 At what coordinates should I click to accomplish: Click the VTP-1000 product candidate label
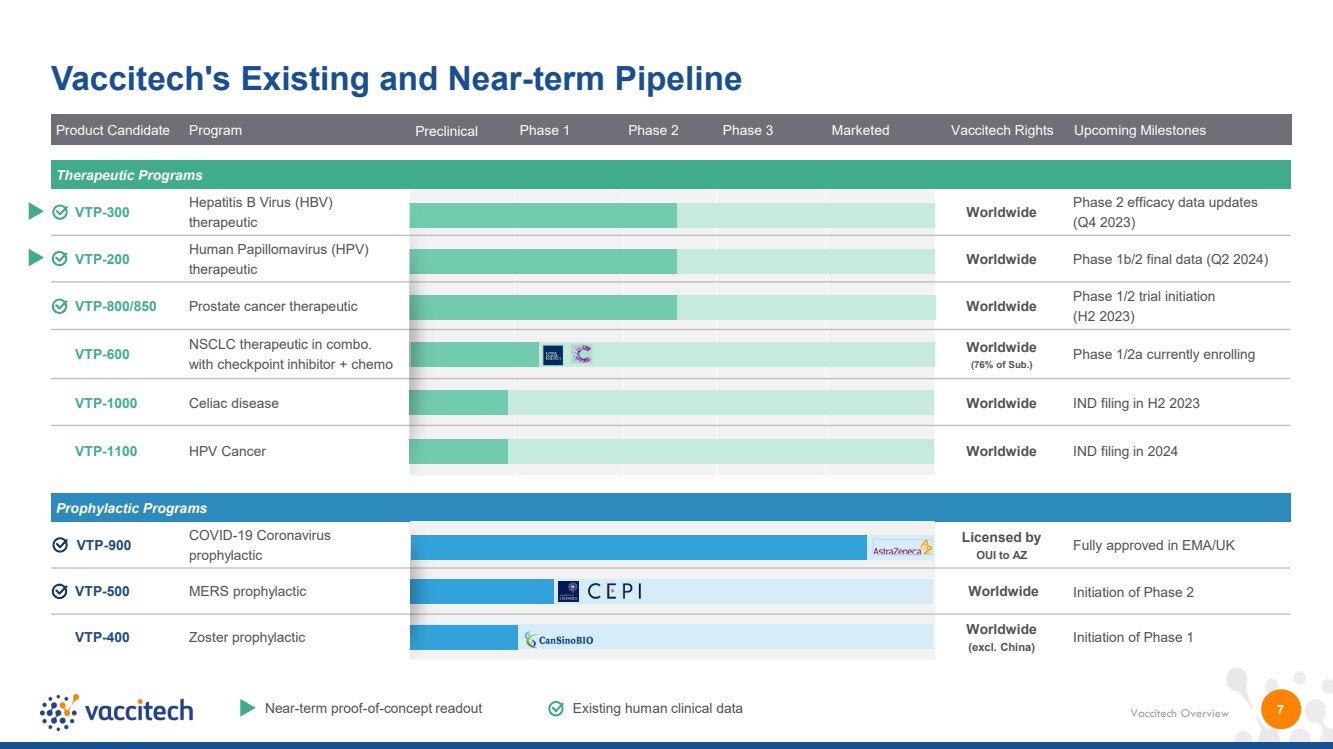click(106, 403)
